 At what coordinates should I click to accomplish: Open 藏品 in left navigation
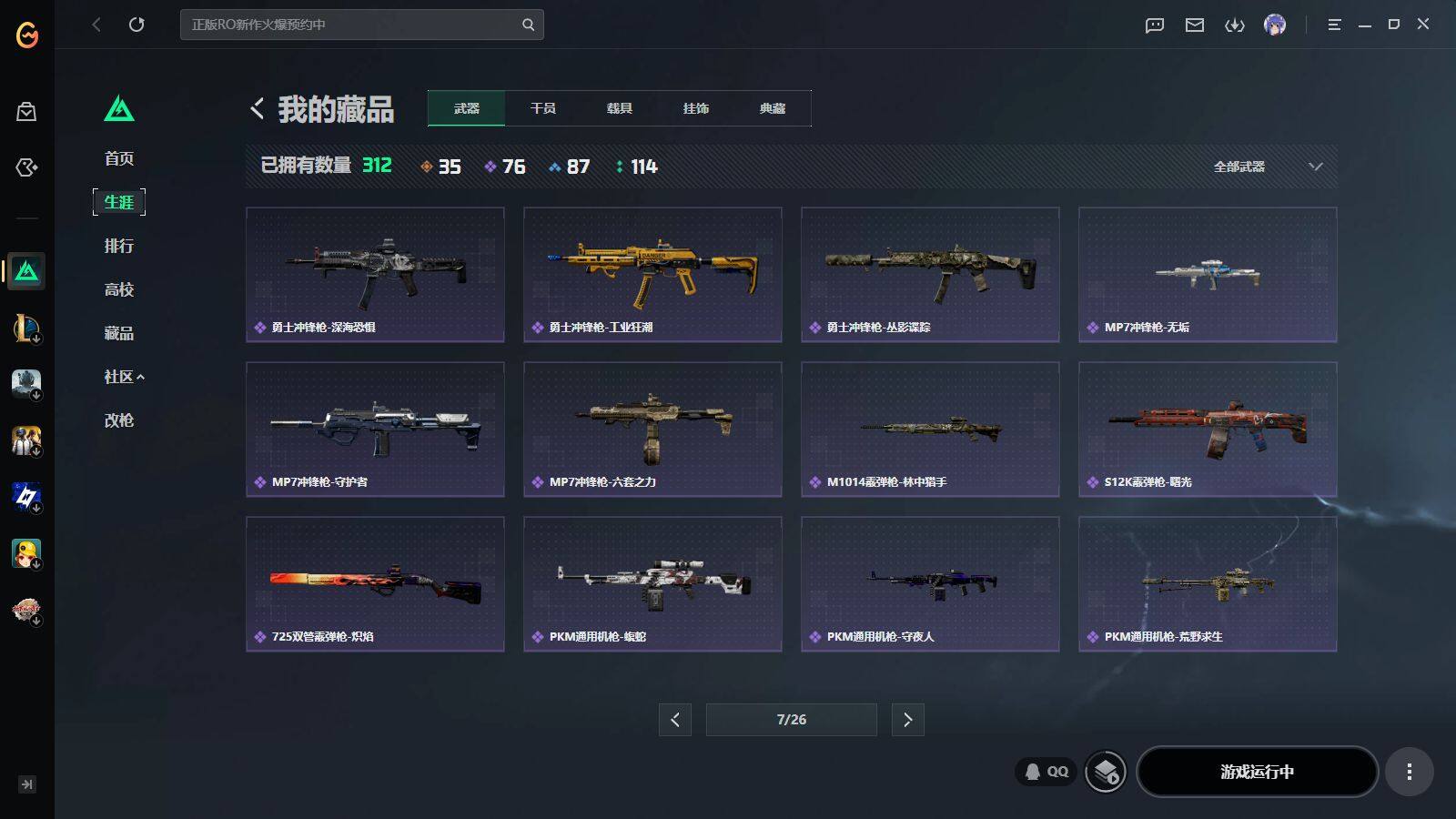[x=119, y=333]
